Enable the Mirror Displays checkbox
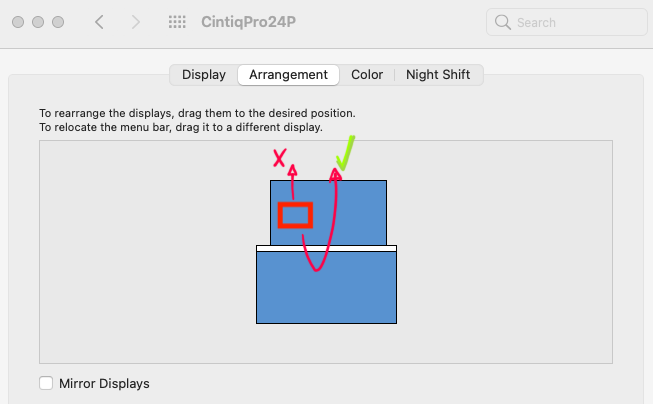The height and width of the screenshot is (404, 653). (x=45, y=383)
